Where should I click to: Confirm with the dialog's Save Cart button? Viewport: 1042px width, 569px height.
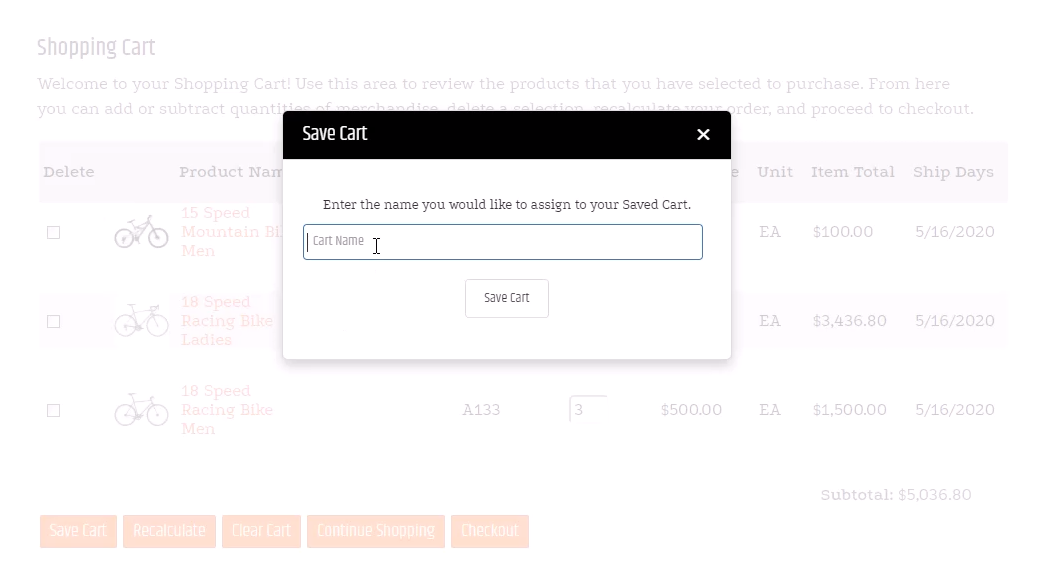click(506, 298)
